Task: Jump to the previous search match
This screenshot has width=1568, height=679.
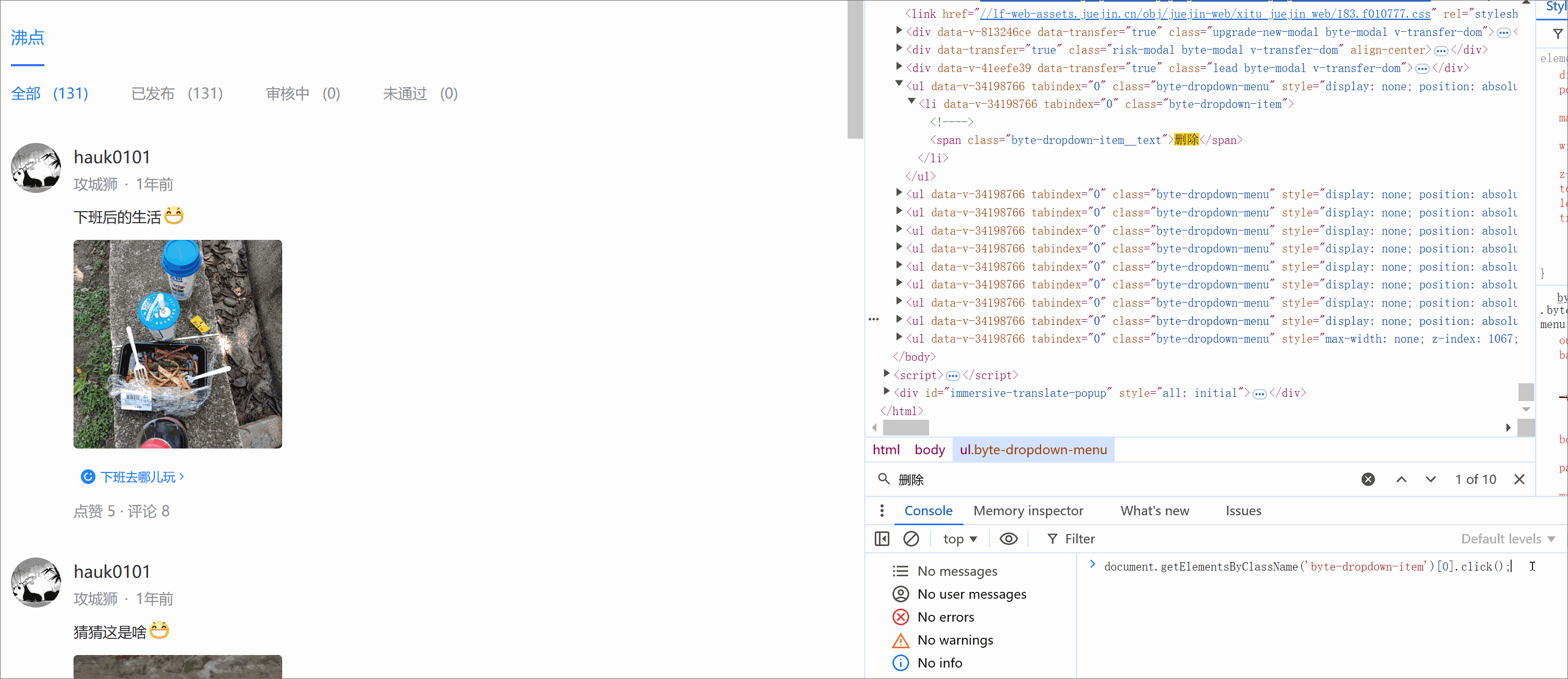Action: tap(1402, 479)
